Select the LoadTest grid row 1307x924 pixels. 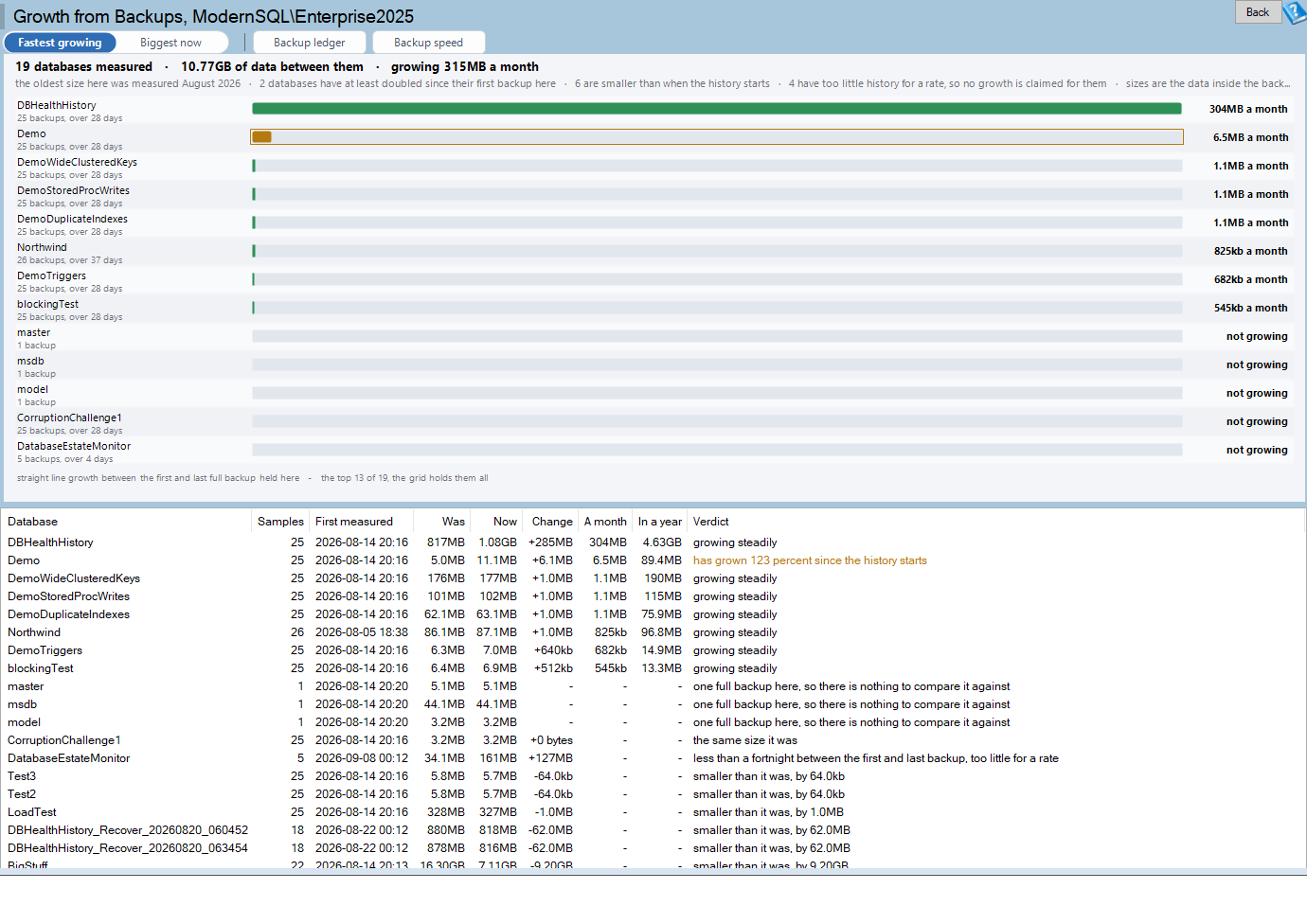pyautogui.click(x=653, y=812)
